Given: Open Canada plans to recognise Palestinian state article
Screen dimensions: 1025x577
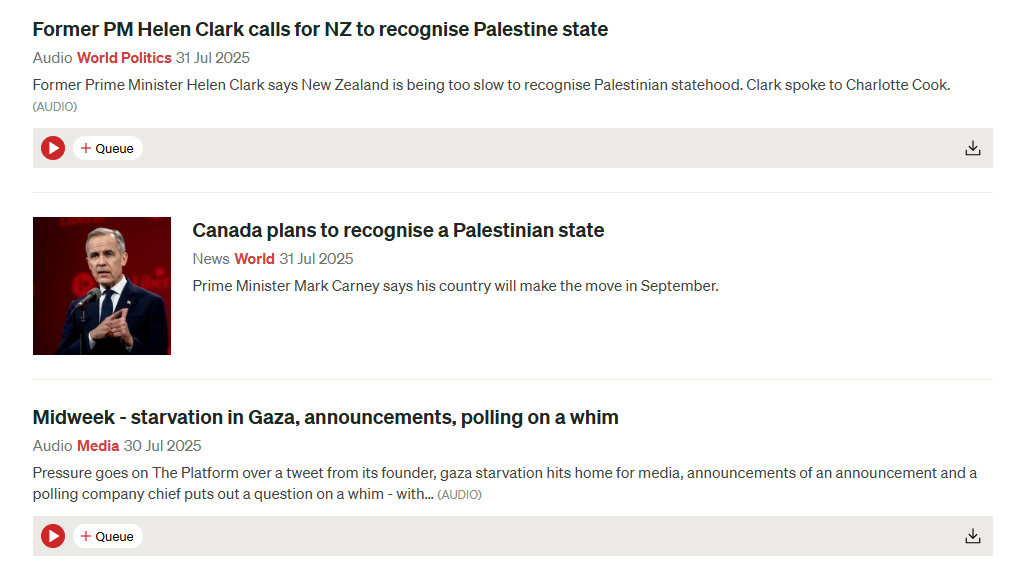Looking at the screenshot, I should tap(398, 230).
